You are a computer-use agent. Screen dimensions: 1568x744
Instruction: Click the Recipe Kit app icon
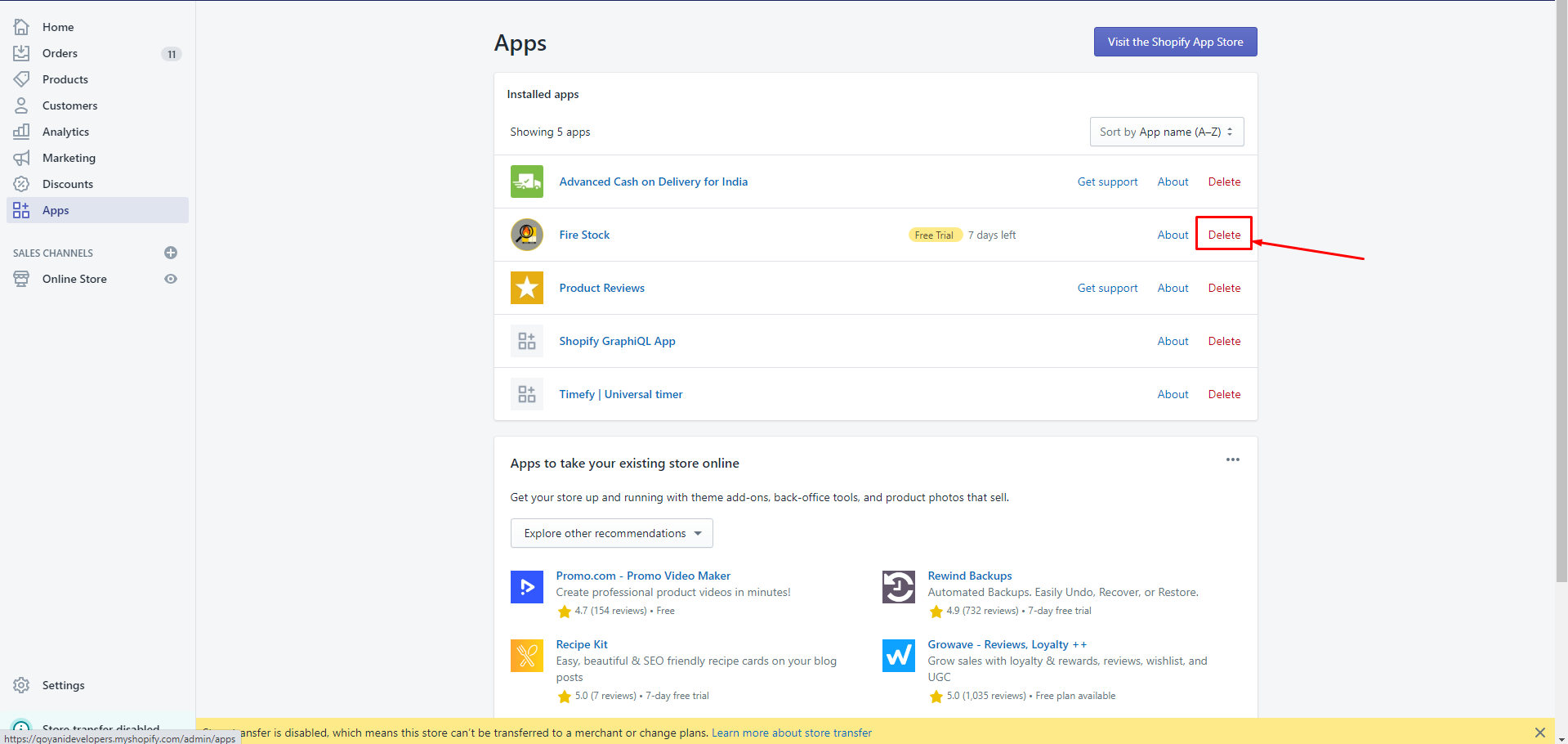click(527, 656)
